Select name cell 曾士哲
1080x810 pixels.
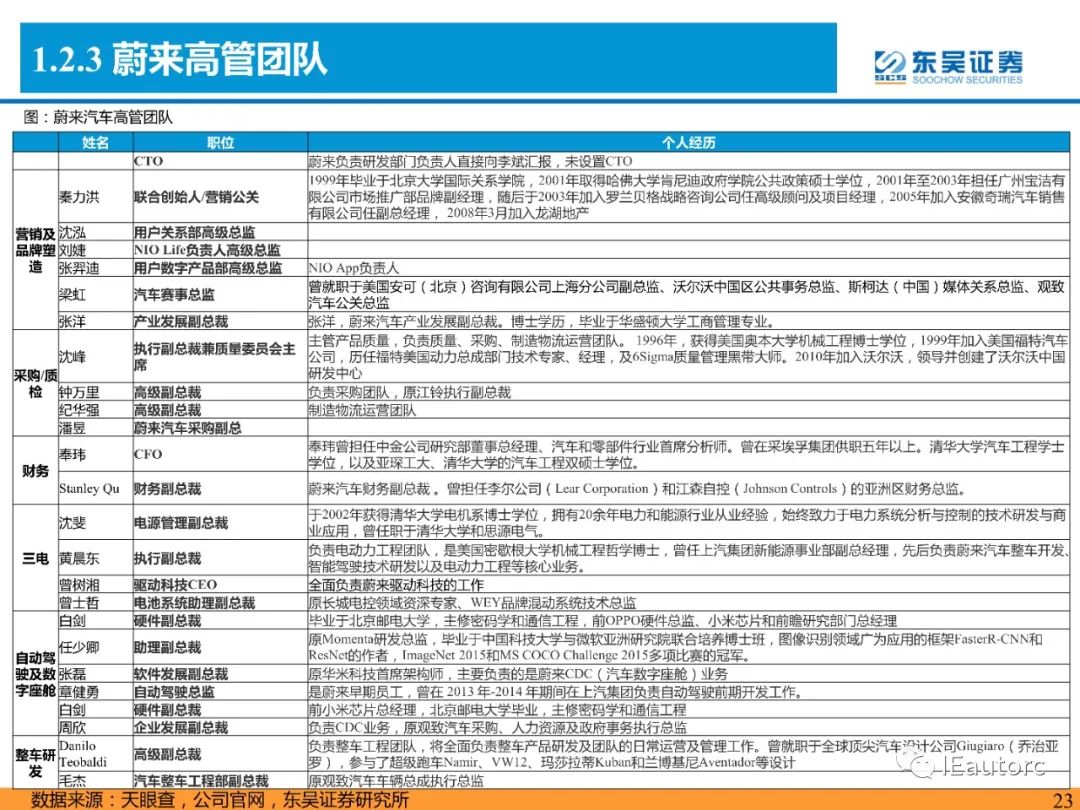[96, 603]
